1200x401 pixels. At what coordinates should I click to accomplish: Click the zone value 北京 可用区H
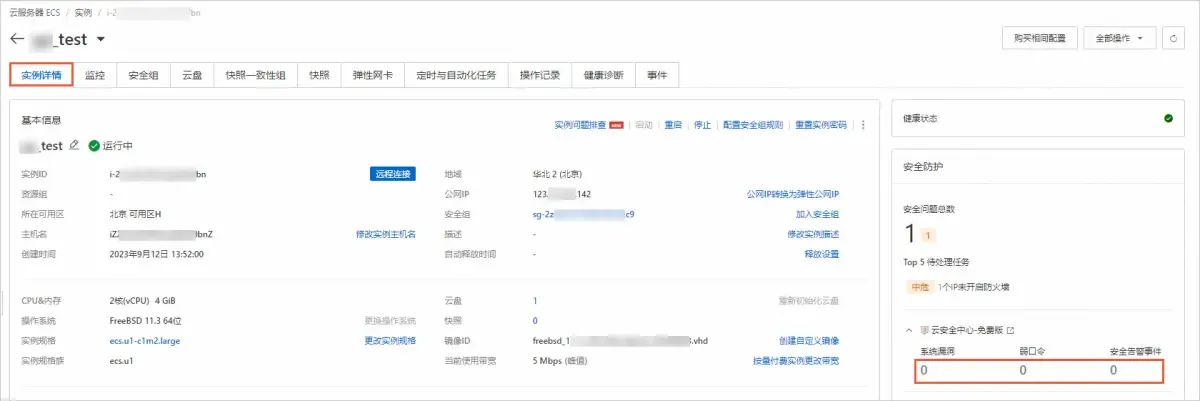point(135,214)
